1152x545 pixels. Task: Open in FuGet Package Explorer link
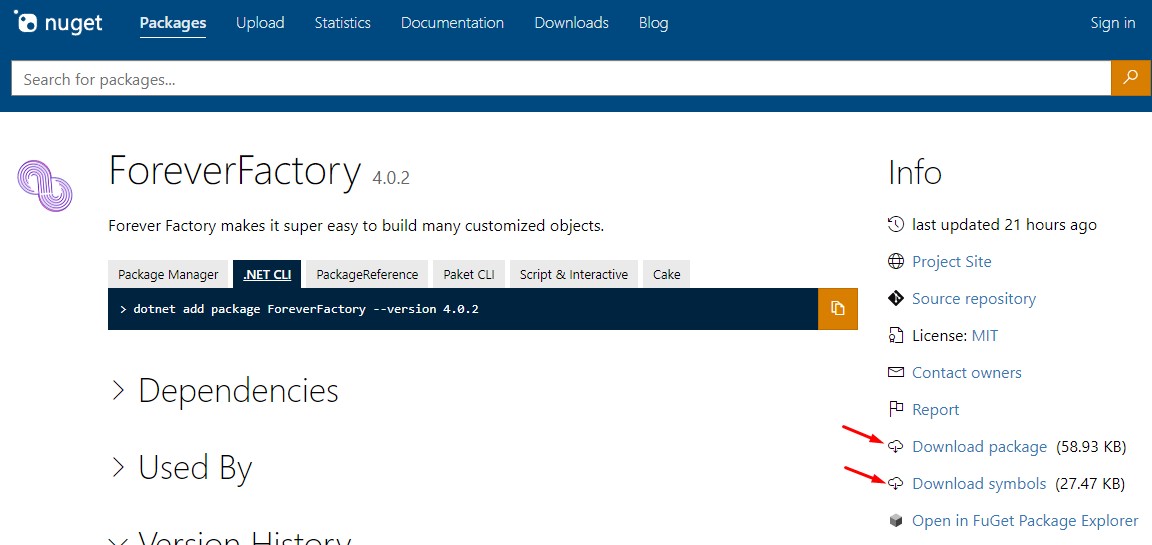pyautogui.click(x=1025, y=521)
